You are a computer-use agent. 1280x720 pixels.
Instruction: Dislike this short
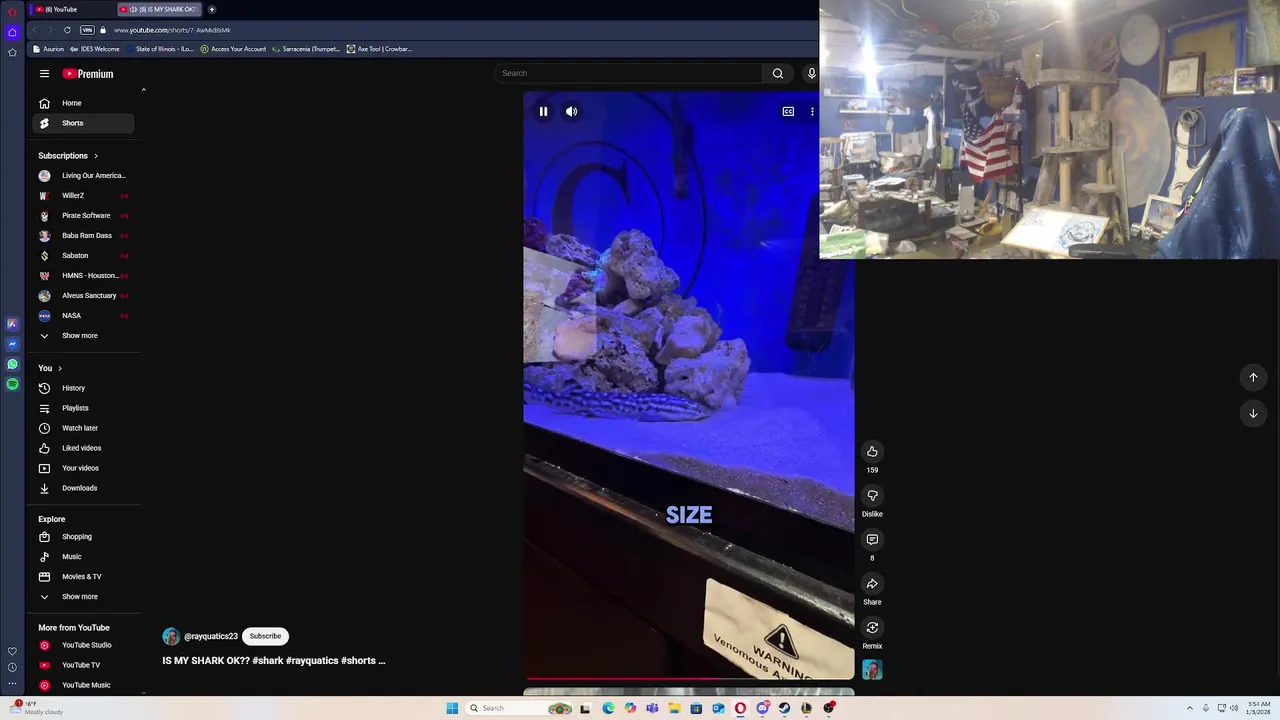tap(872, 496)
